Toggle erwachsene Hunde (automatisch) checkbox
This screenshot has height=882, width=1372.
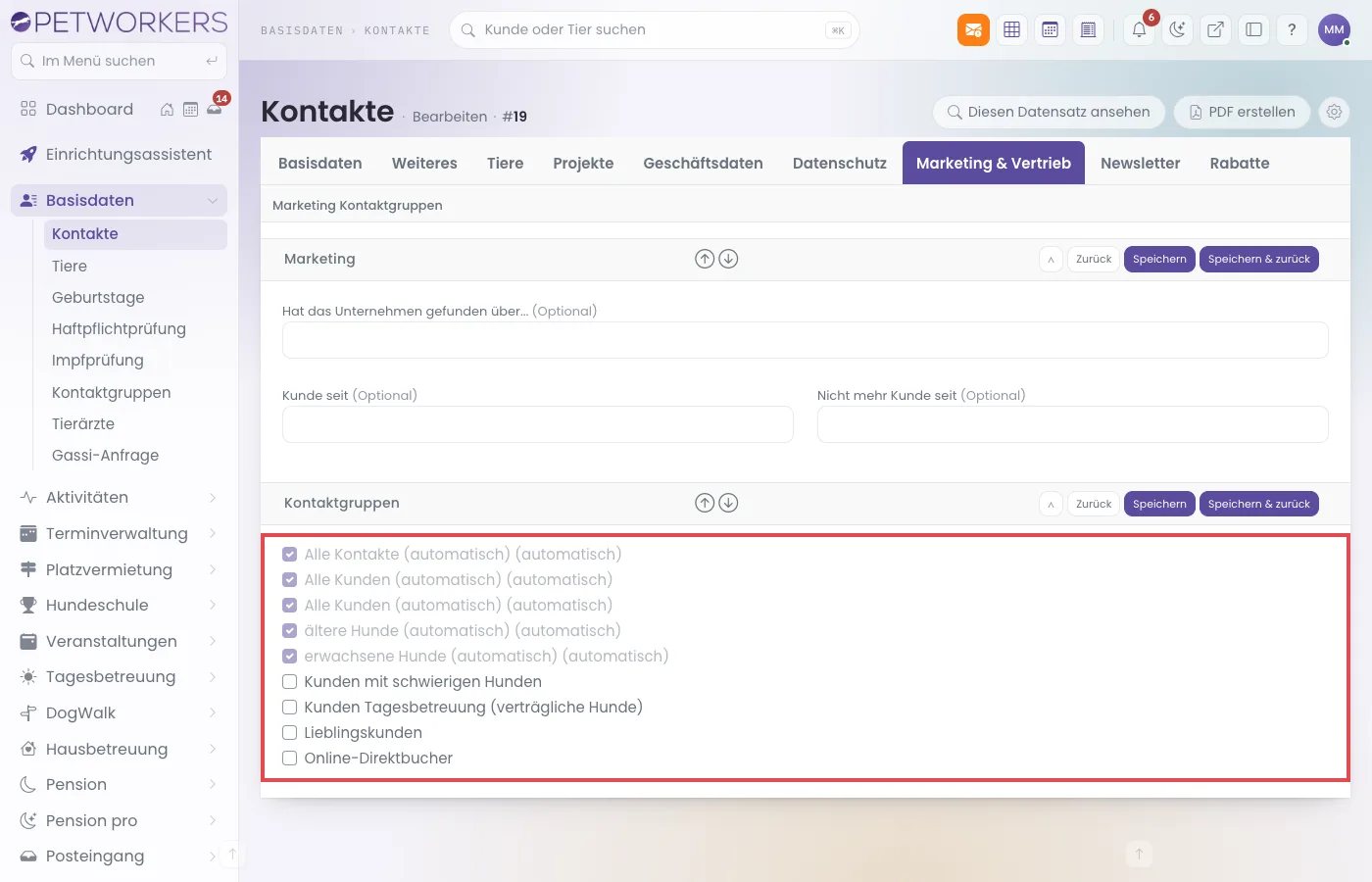click(290, 656)
